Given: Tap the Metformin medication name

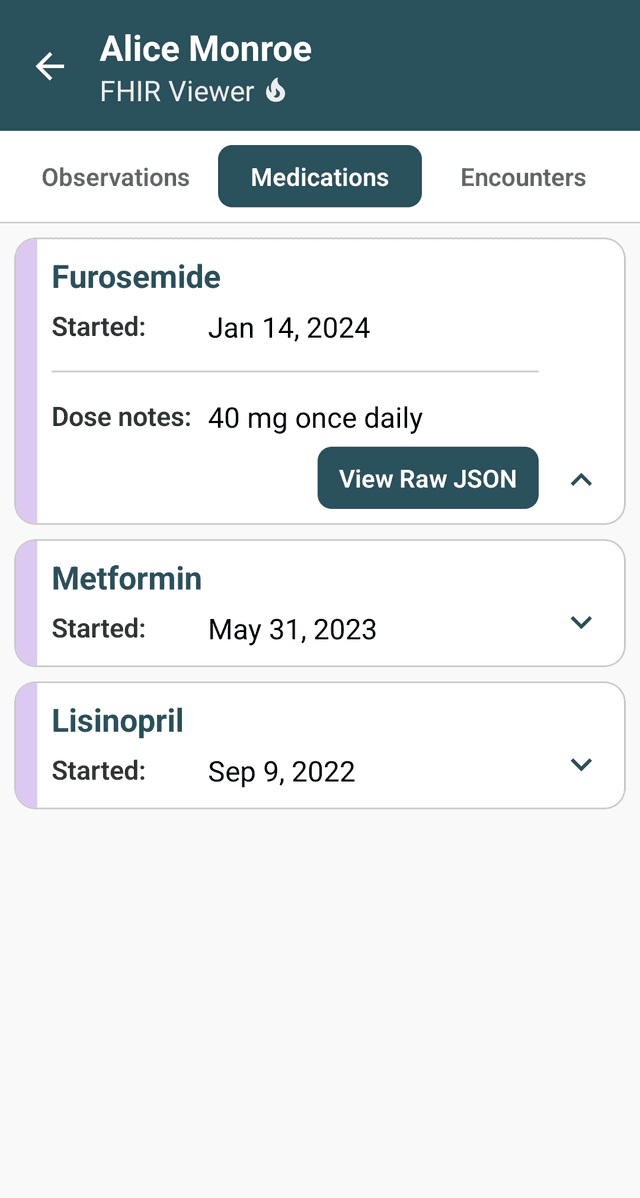Looking at the screenshot, I should (x=127, y=579).
